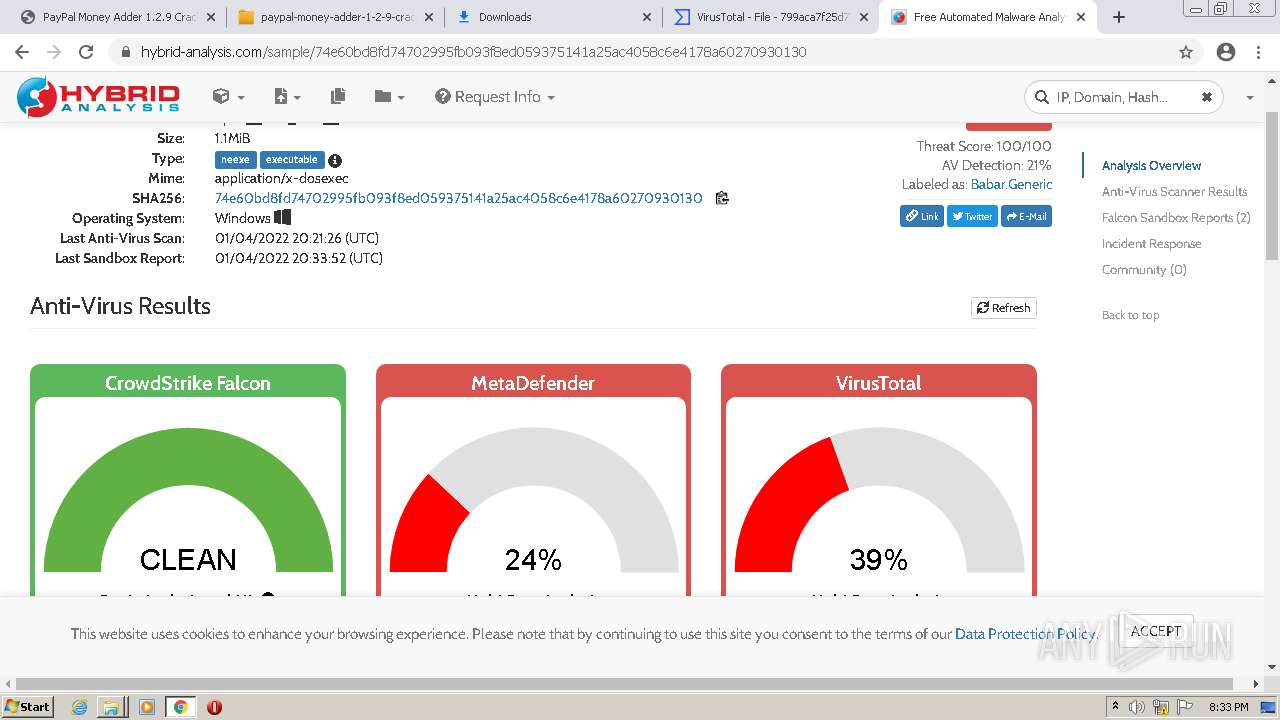Expand the Request Info menu

pos(495,96)
